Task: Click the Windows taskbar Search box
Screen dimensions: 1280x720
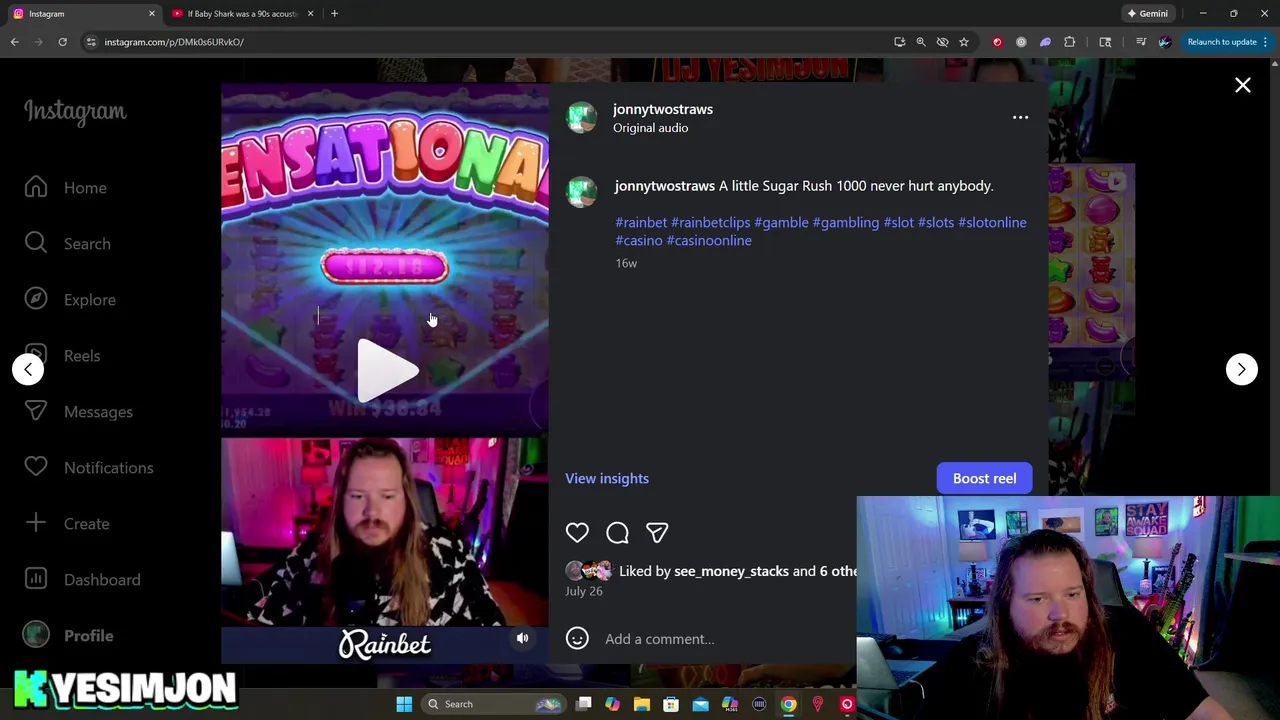Action: (x=492, y=704)
